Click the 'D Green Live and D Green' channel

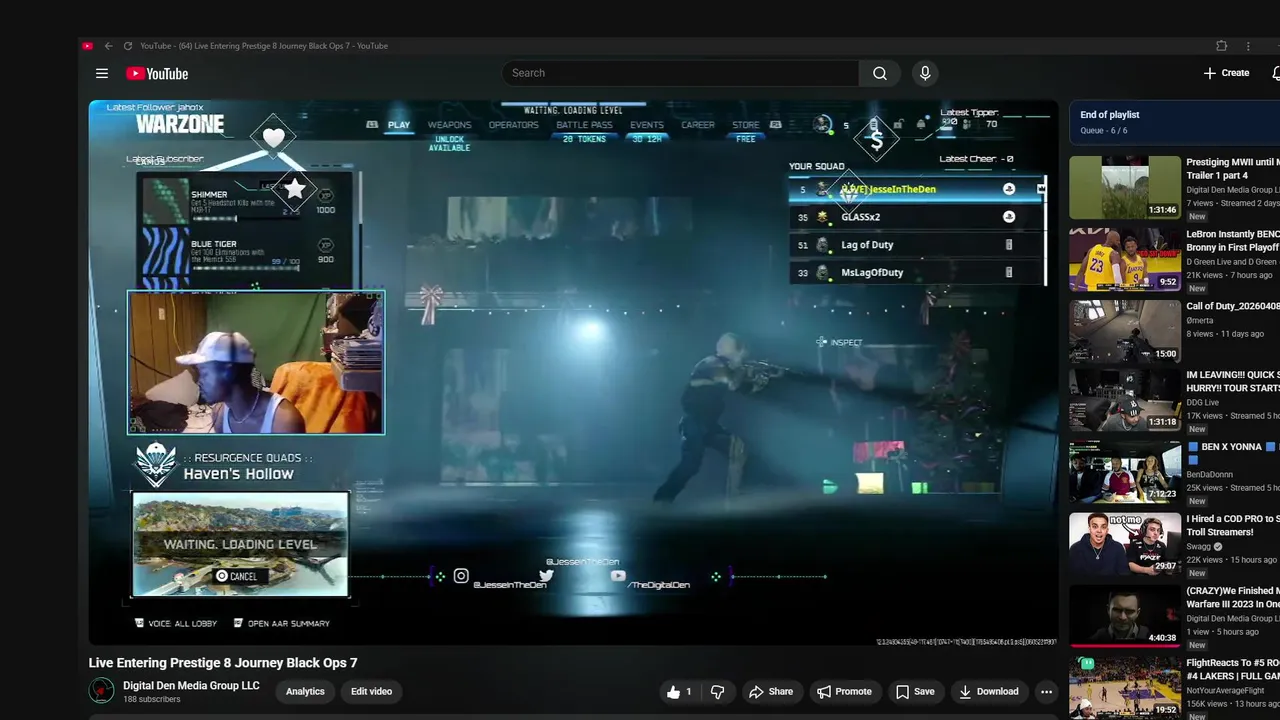point(1232,262)
